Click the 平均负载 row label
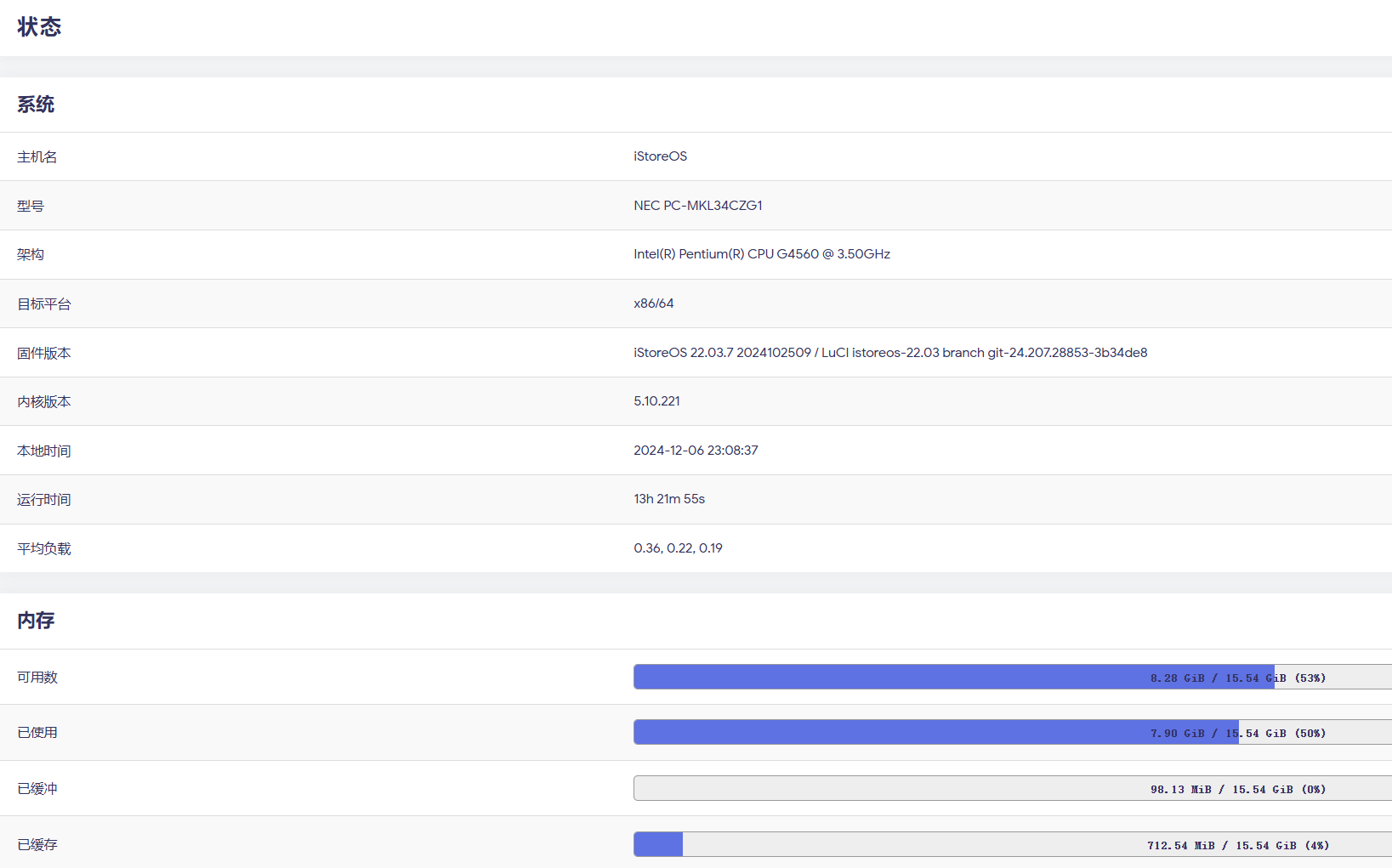 tap(44, 548)
